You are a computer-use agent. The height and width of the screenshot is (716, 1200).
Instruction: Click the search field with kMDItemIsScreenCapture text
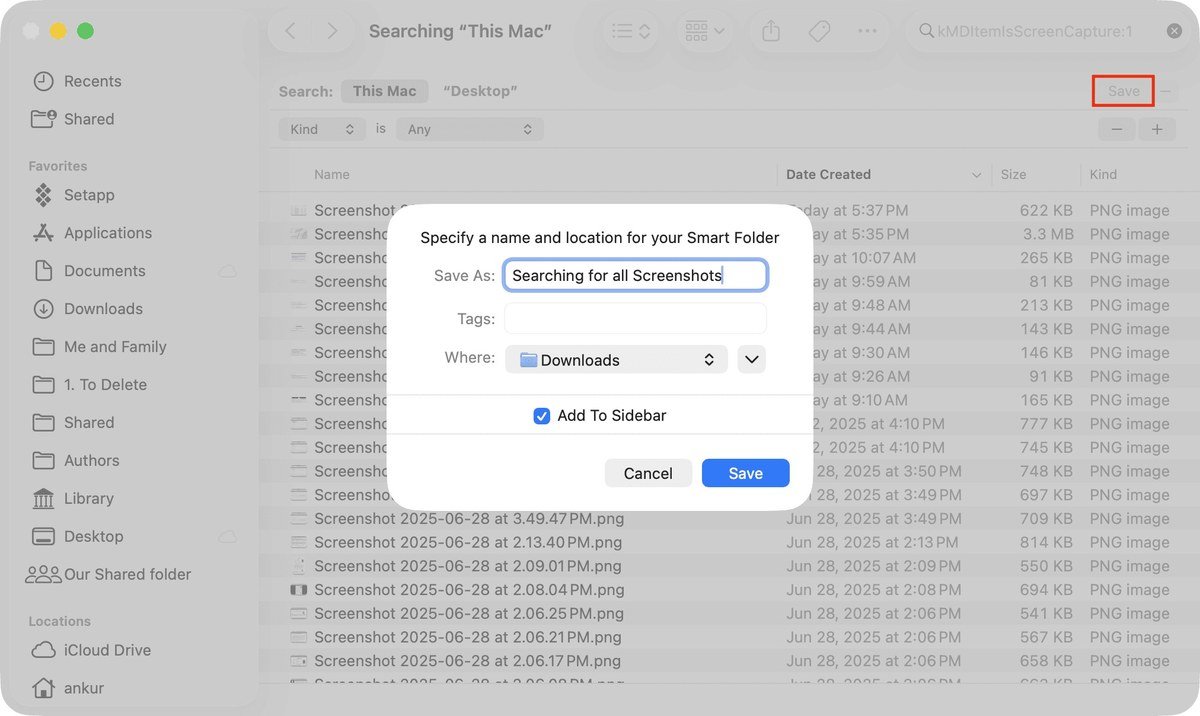click(x=1046, y=31)
